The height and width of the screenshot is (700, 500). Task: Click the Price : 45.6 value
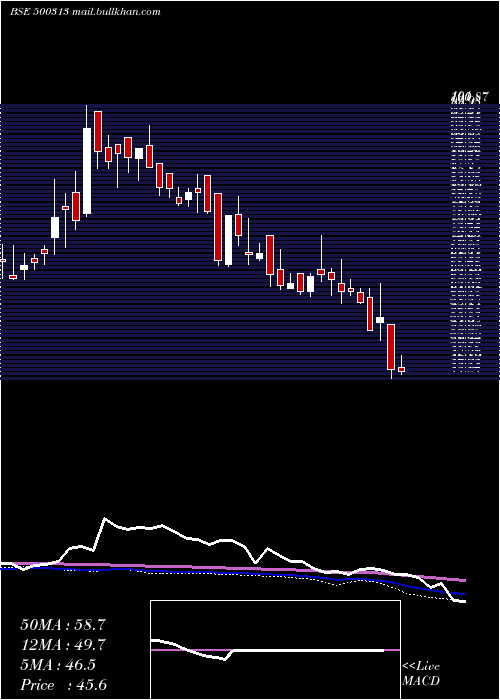tap(63, 685)
